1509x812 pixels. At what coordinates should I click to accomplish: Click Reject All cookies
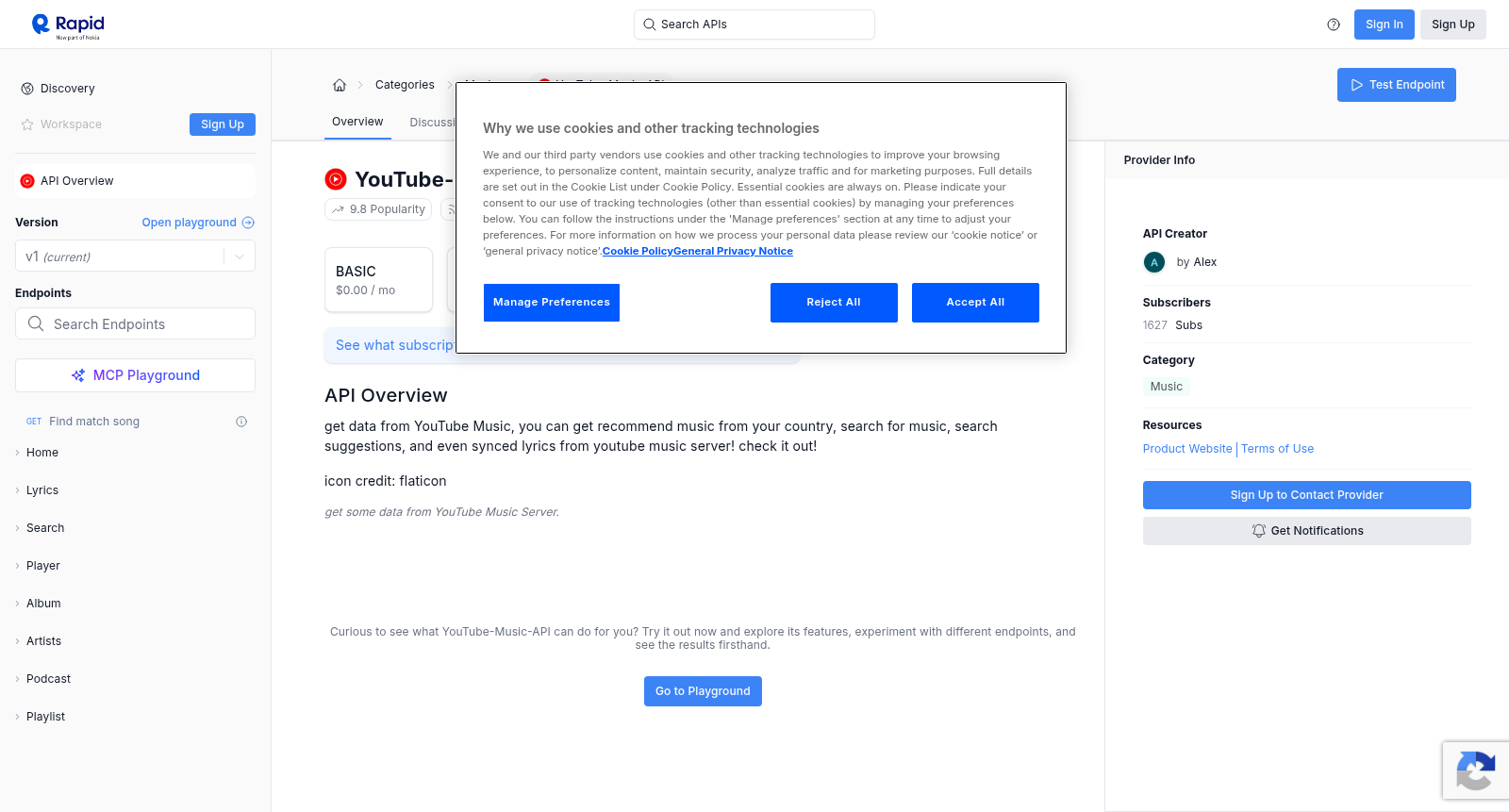tap(834, 303)
